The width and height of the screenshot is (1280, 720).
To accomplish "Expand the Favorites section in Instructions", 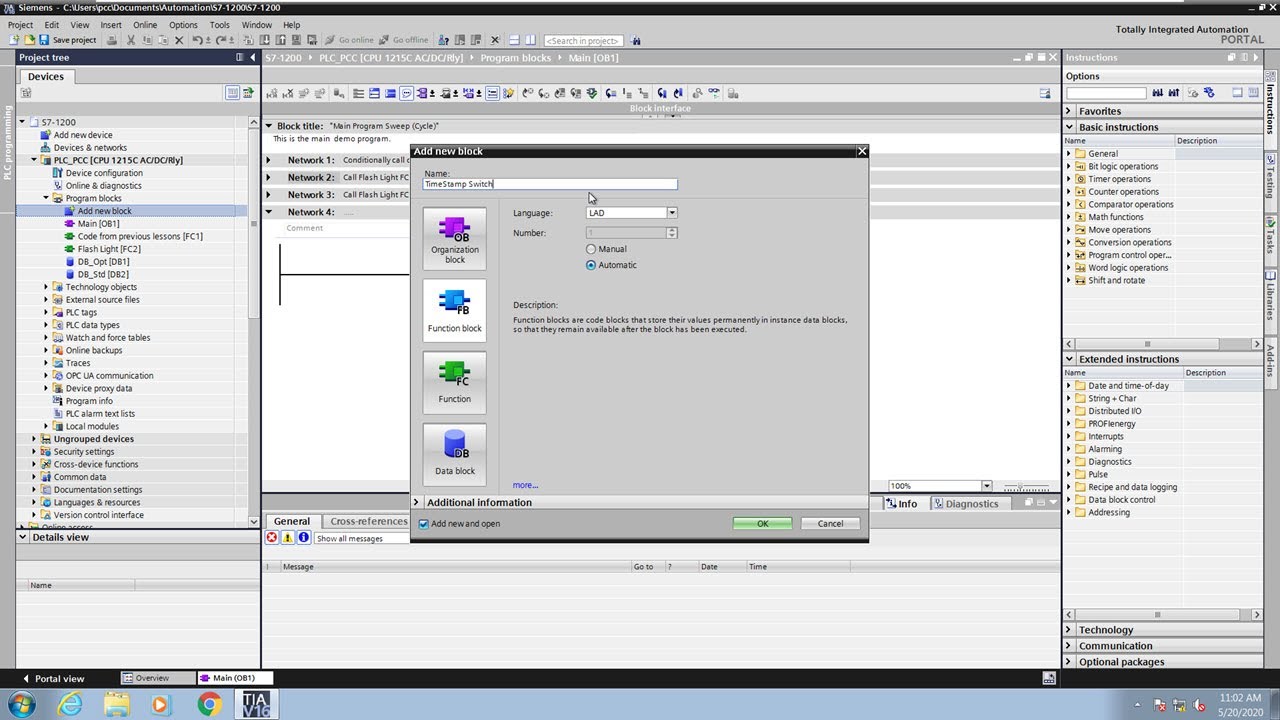I will pos(1069,111).
